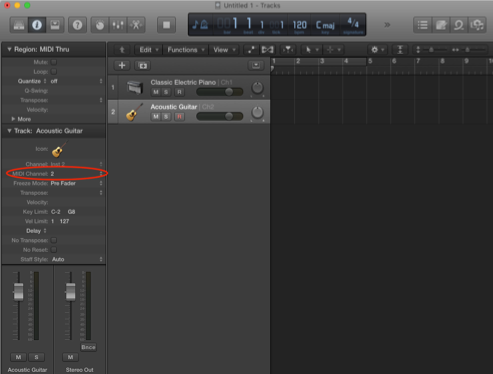Image resolution: width=493 pixels, height=374 pixels.
Task: Open the Toolbar display button
Action: coord(55,25)
